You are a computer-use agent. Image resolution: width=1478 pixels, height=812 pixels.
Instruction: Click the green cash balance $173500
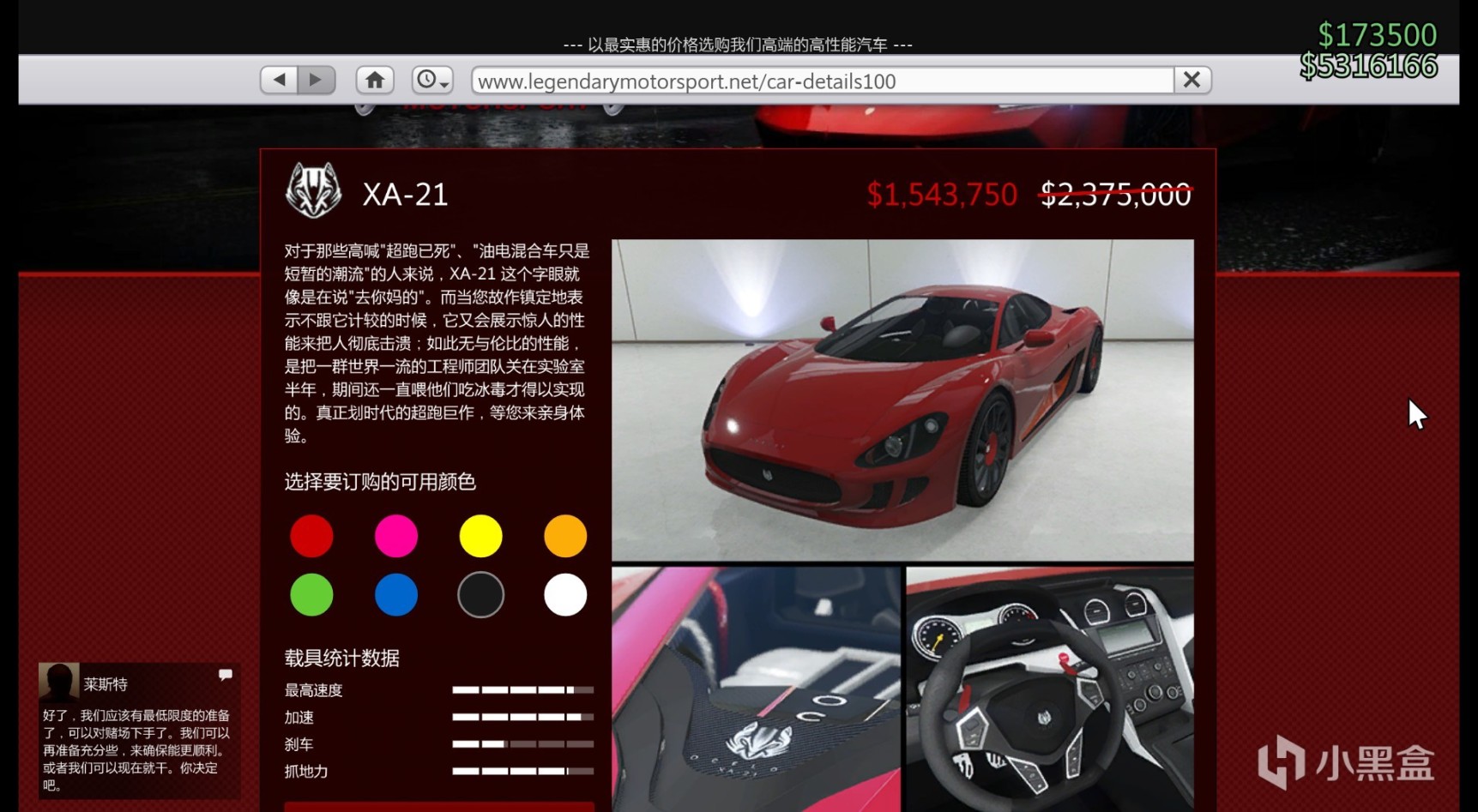coord(1377,35)
